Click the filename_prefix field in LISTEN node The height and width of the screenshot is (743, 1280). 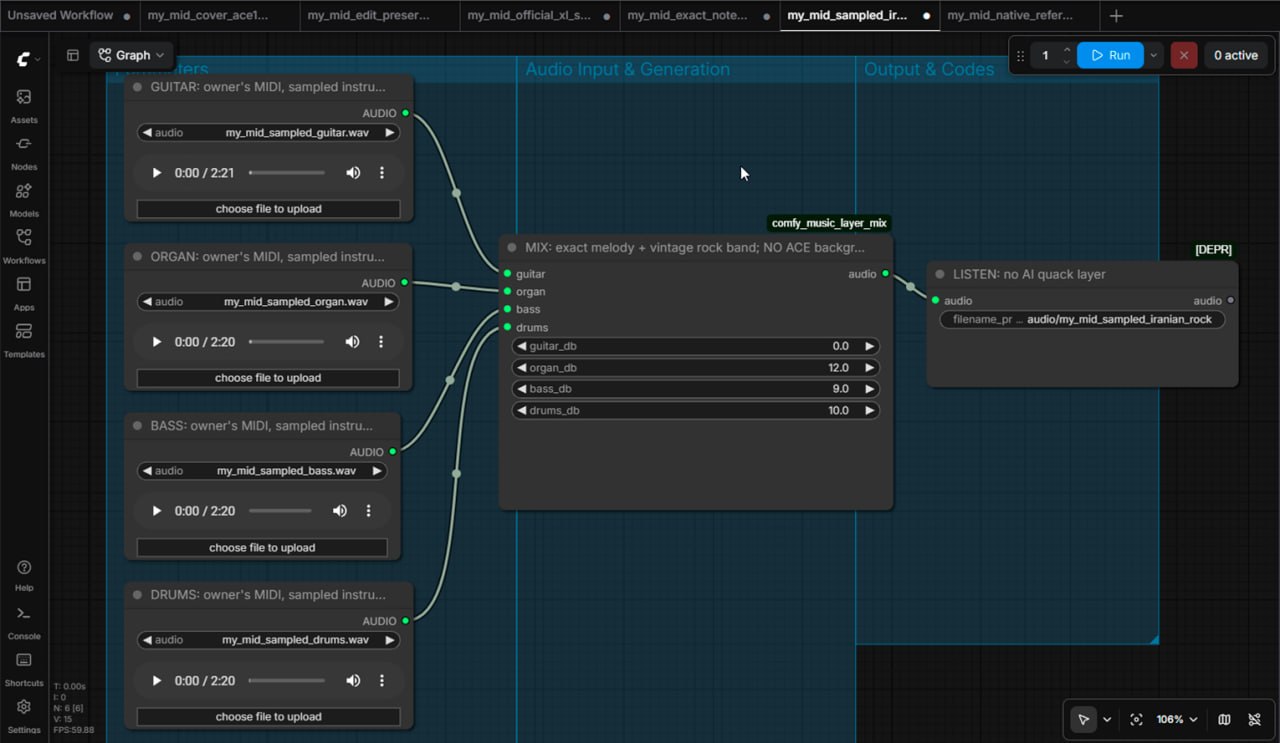pyautogui.click(x=1082, y=320)
